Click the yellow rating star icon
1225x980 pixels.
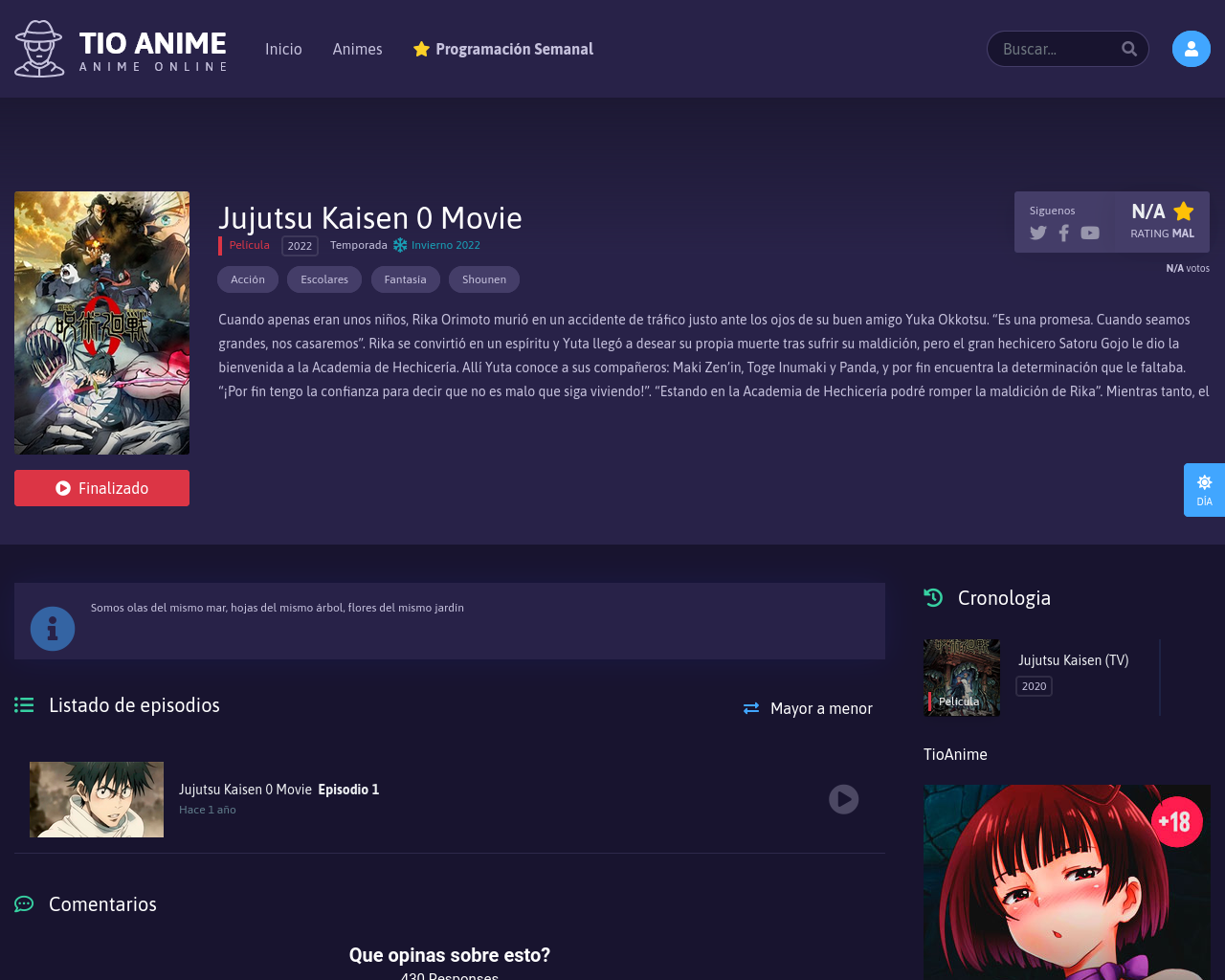tap(1184, 212)
